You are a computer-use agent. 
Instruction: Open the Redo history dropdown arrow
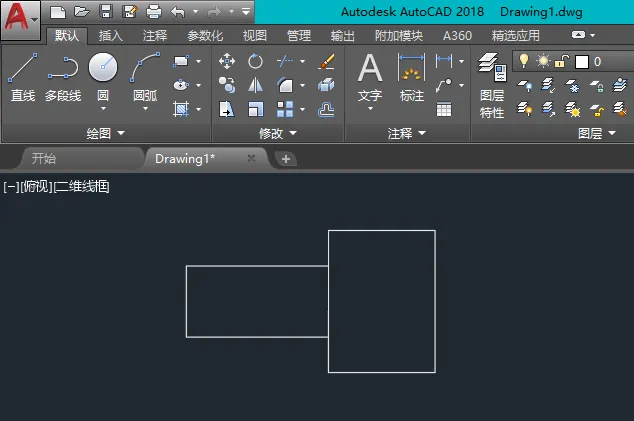pyautogui.click(x=232, y=12)
